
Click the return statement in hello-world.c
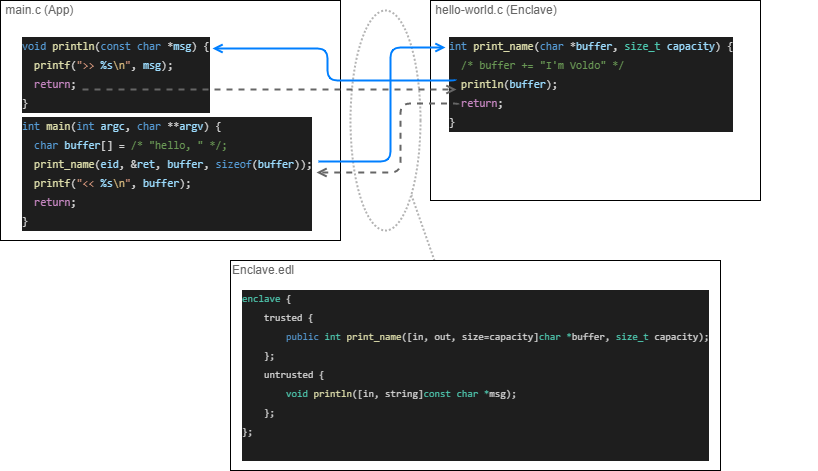481,103
